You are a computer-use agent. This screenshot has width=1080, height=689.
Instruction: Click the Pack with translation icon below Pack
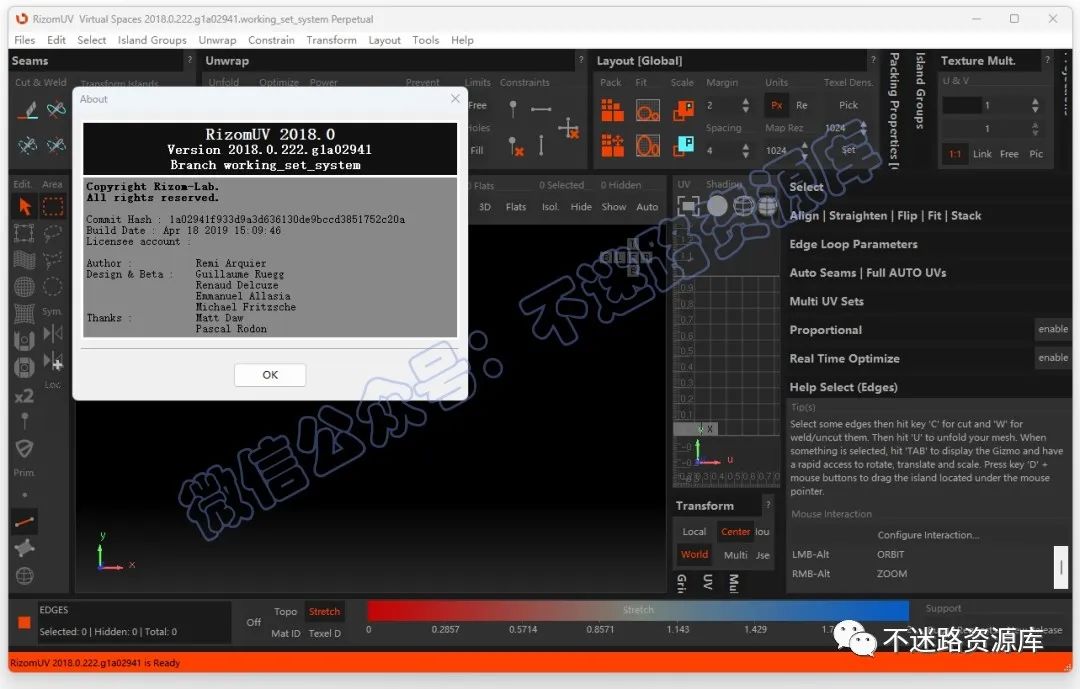[612, 145]
